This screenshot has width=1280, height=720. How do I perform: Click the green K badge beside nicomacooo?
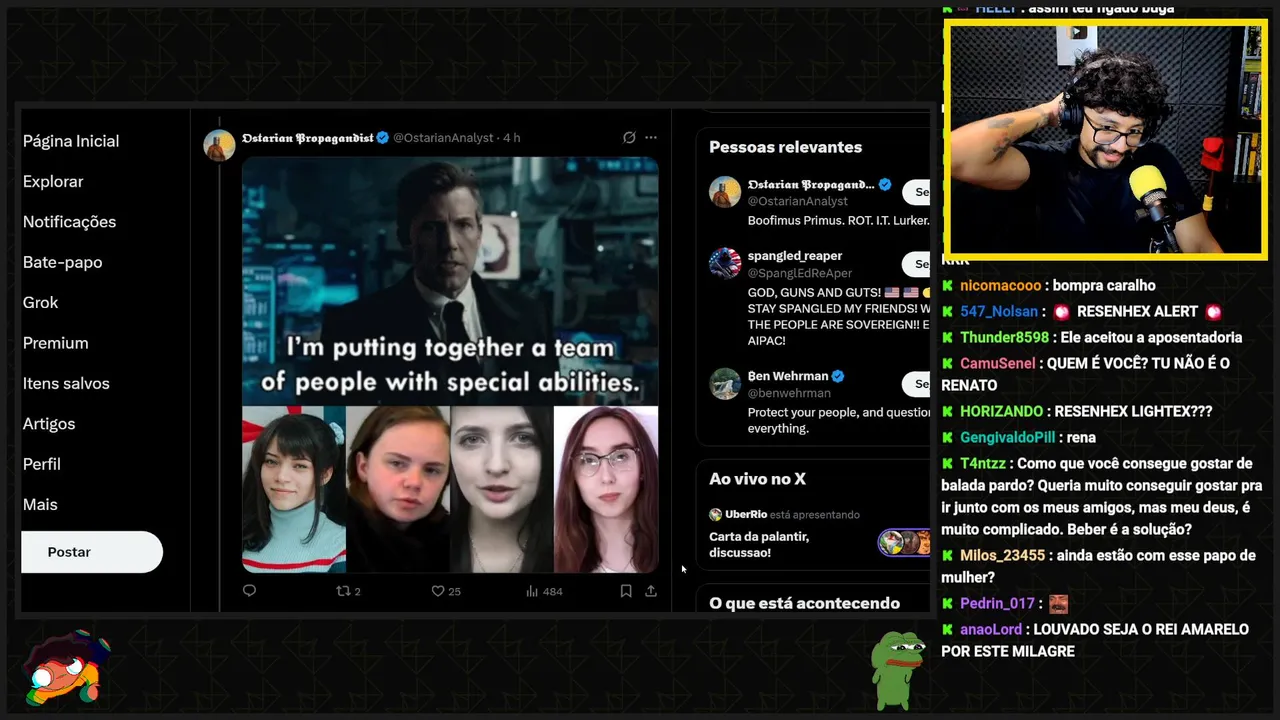(x=947, y=286)
